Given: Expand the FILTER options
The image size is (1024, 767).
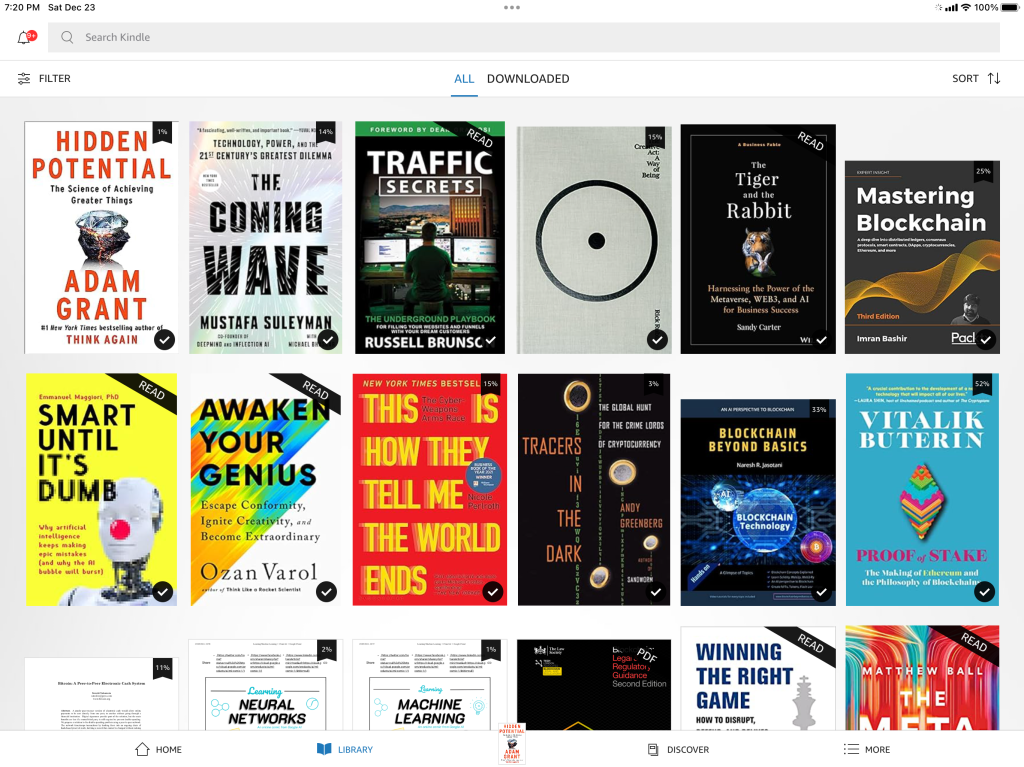Looking at the screenshot, I should (x=54, y=78).
